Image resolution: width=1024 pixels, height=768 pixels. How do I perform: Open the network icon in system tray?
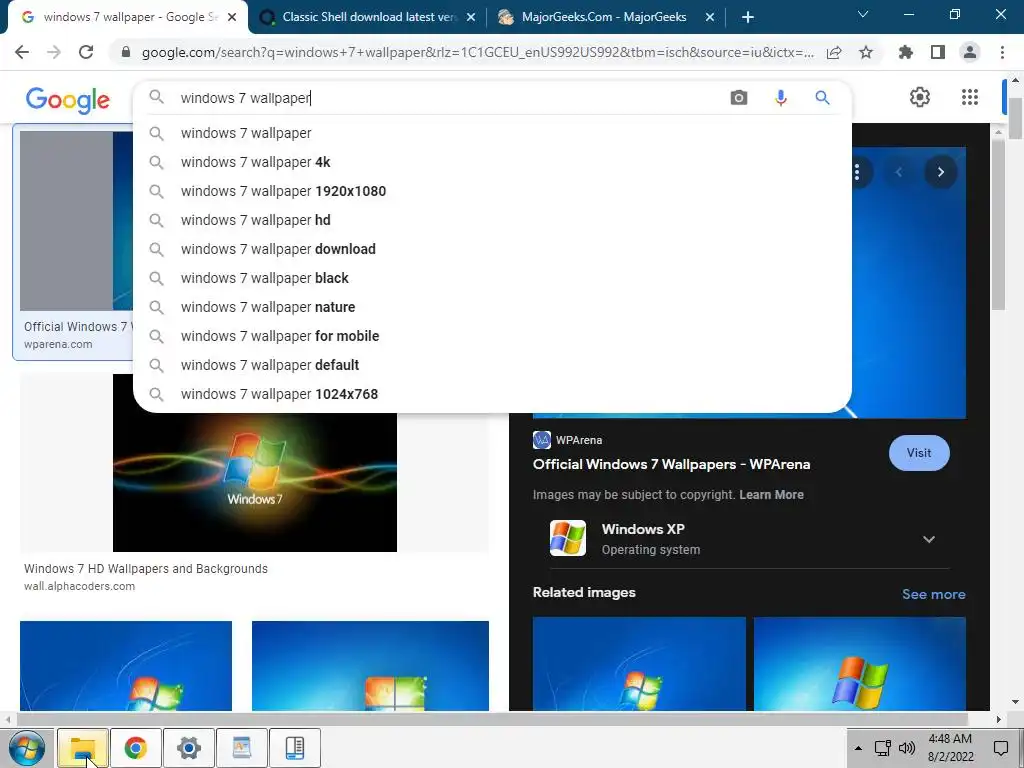(x=882, y=748)
